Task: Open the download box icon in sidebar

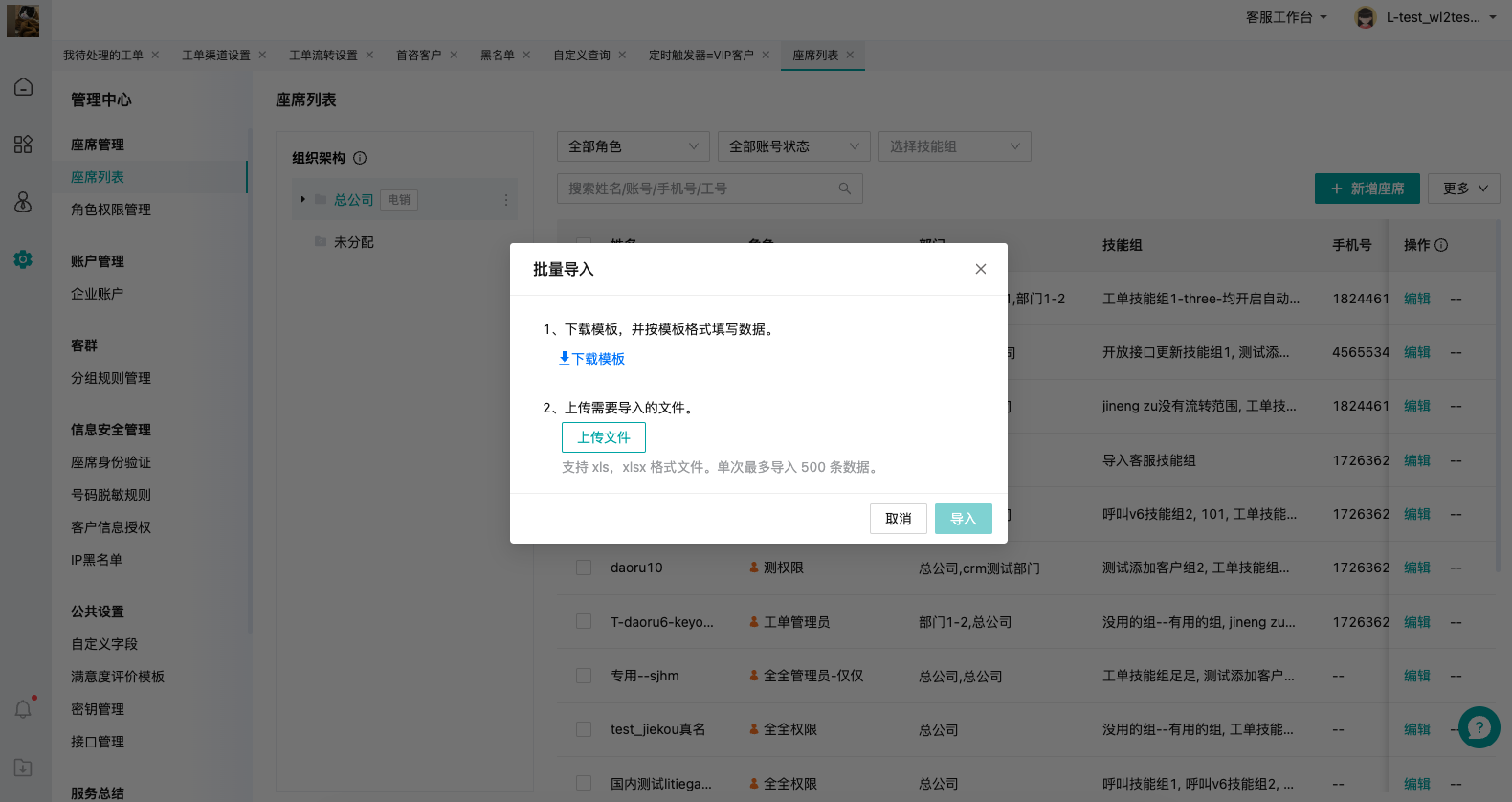Action: (23, 768)
